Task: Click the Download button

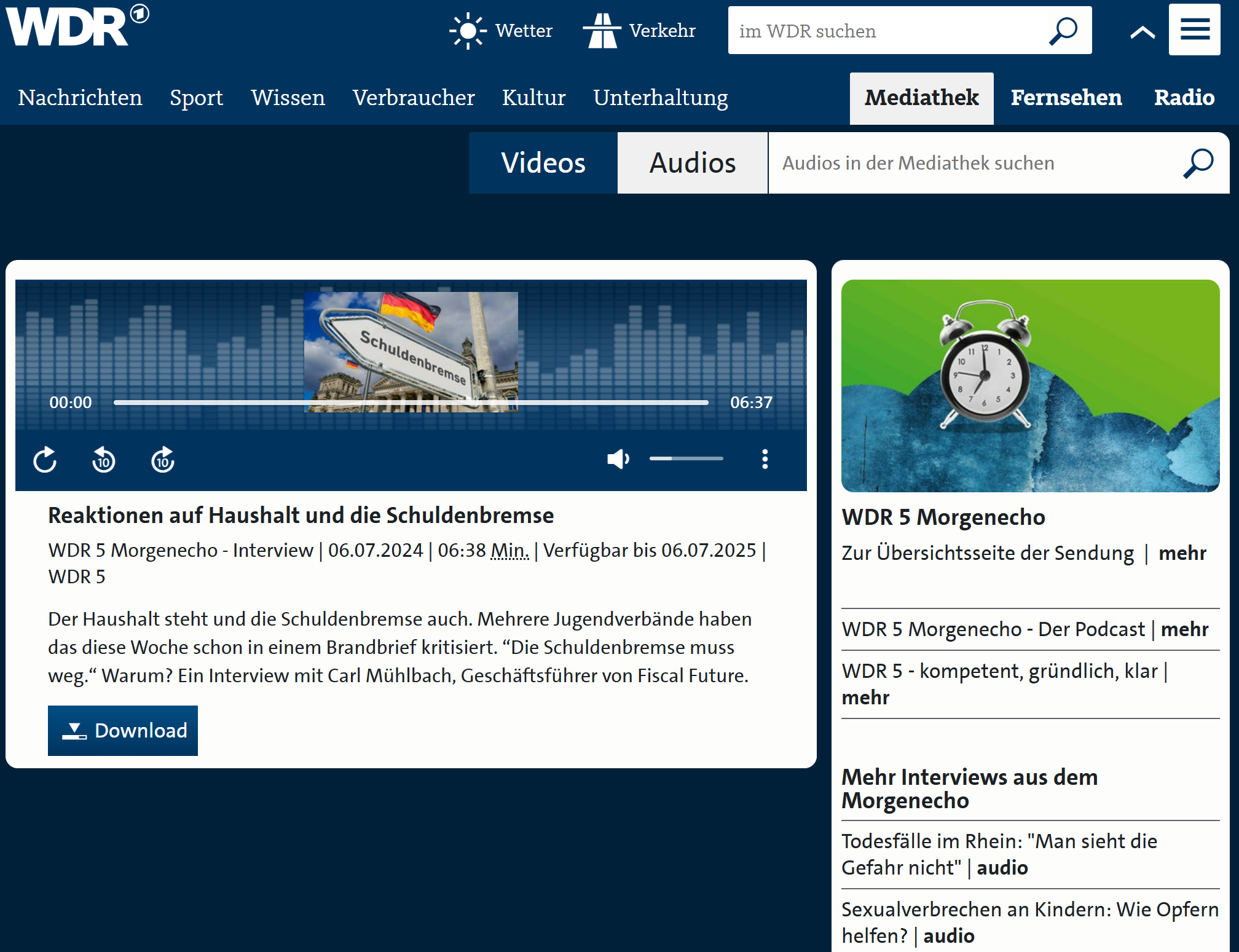Action: 123,730
